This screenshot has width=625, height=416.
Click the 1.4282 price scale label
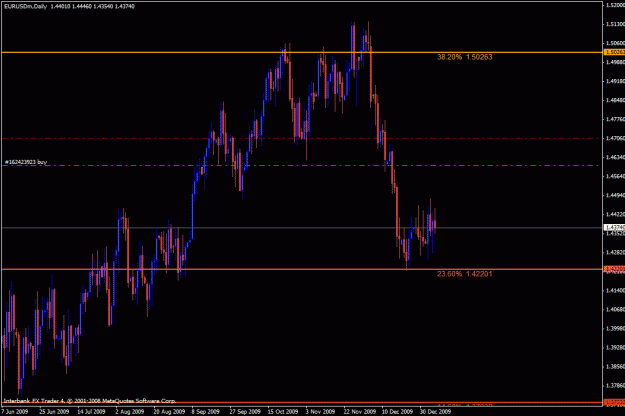pos(615,252)
